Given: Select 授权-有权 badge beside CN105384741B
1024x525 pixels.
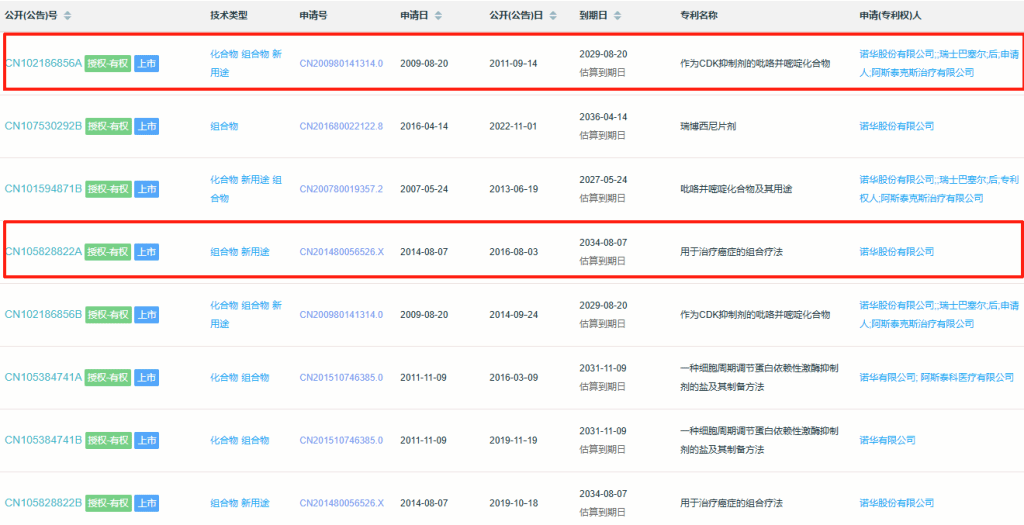Looking at the screenshot, I should point(108,439).
